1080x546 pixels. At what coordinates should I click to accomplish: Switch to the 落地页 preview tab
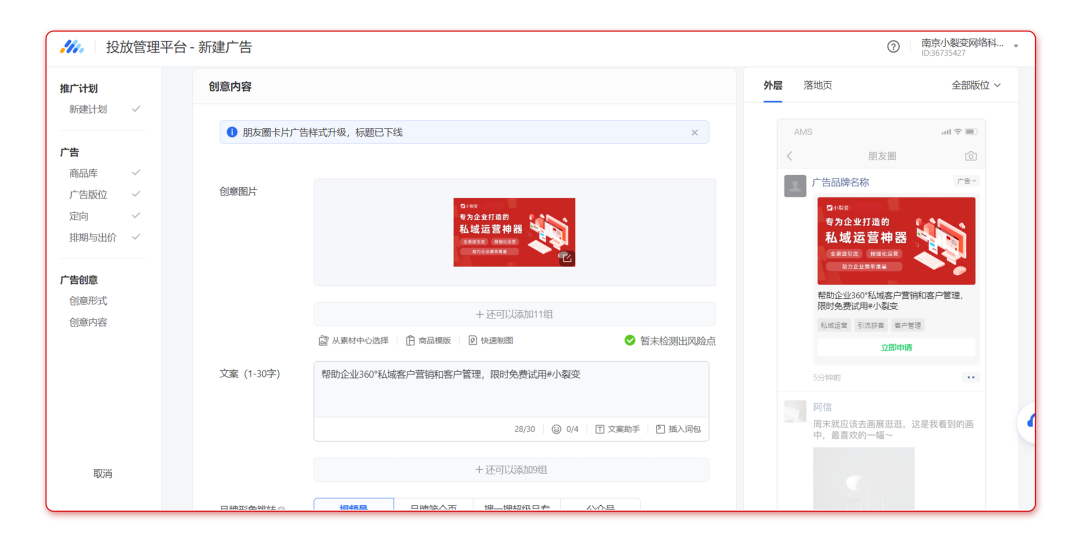(x=817, y=86)
